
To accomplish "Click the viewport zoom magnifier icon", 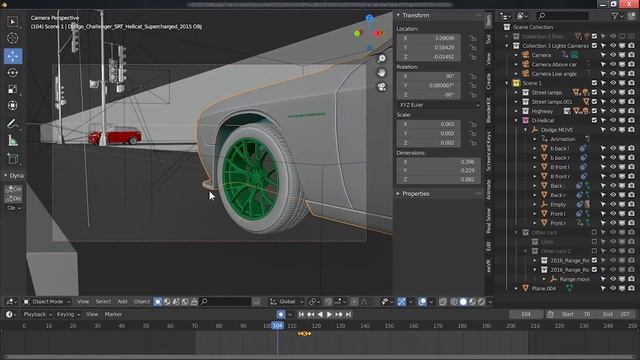I will tap(382, 59).
